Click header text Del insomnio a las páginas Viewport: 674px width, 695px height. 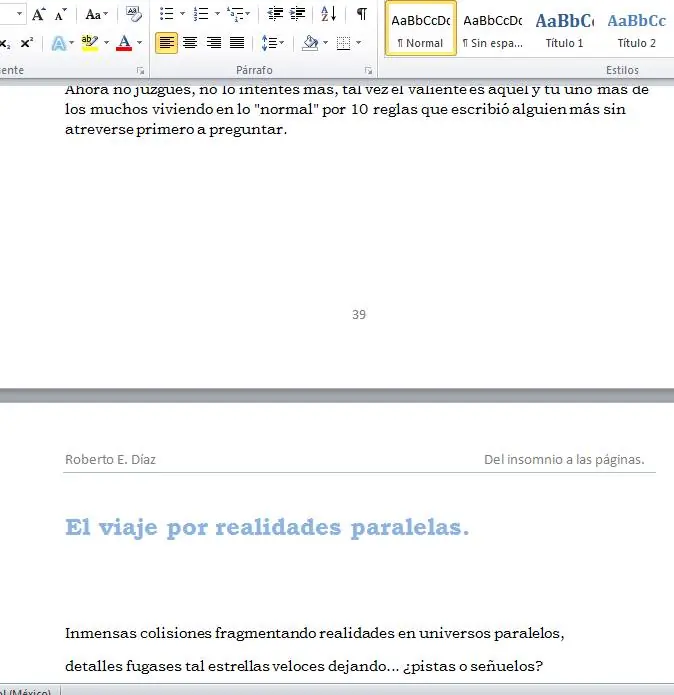pos(564,459)
